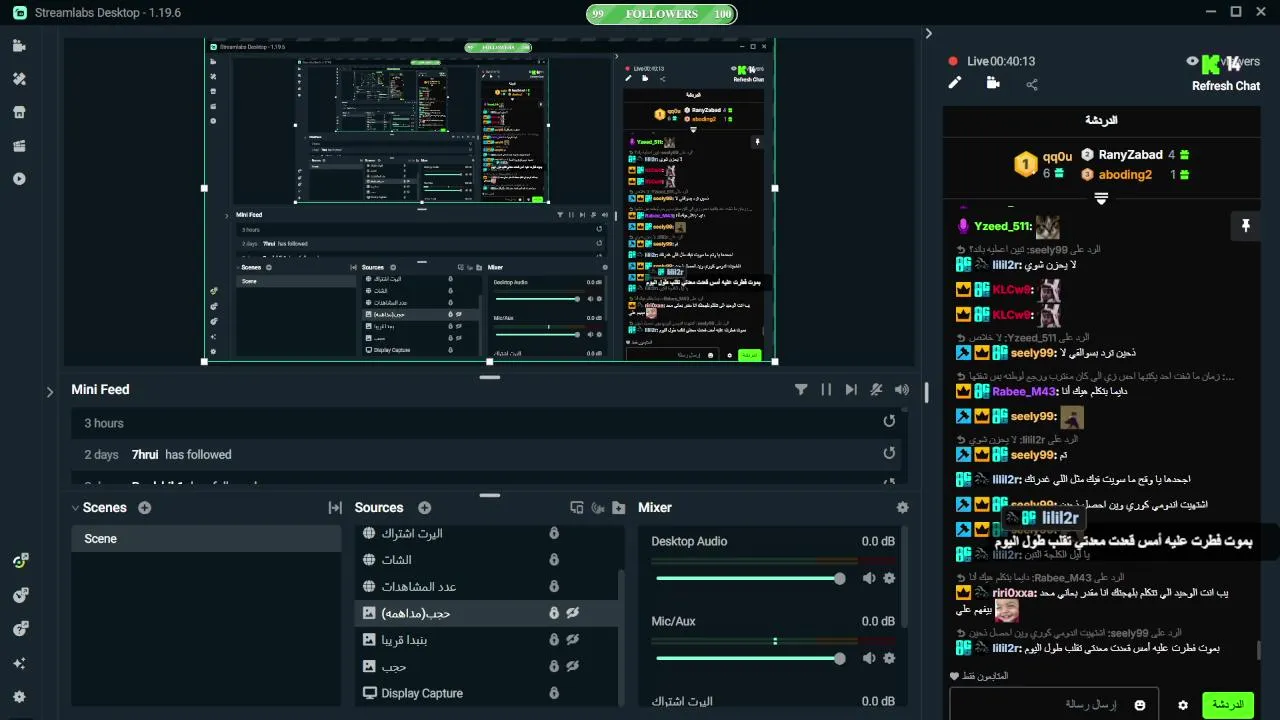Pause the Mini Feed alert queue

(826, 390)
